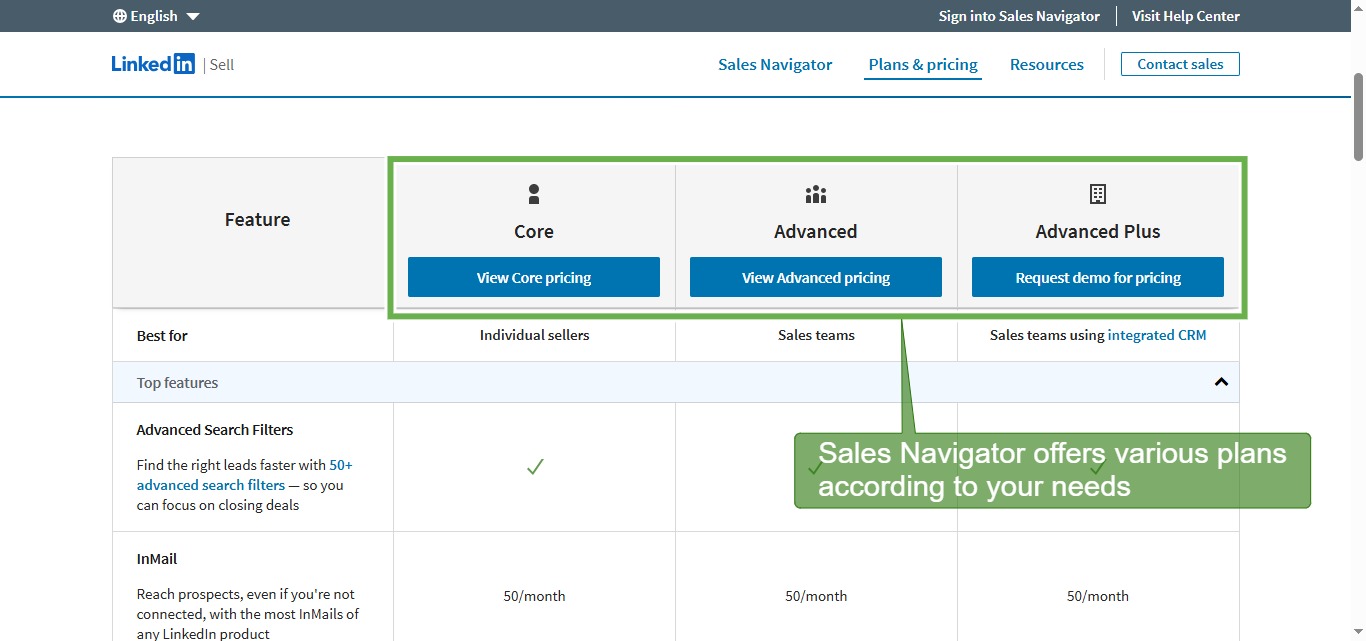Select the Plans & pricing tab
This screenshot has height=641, width=1366.
[922, 64]
